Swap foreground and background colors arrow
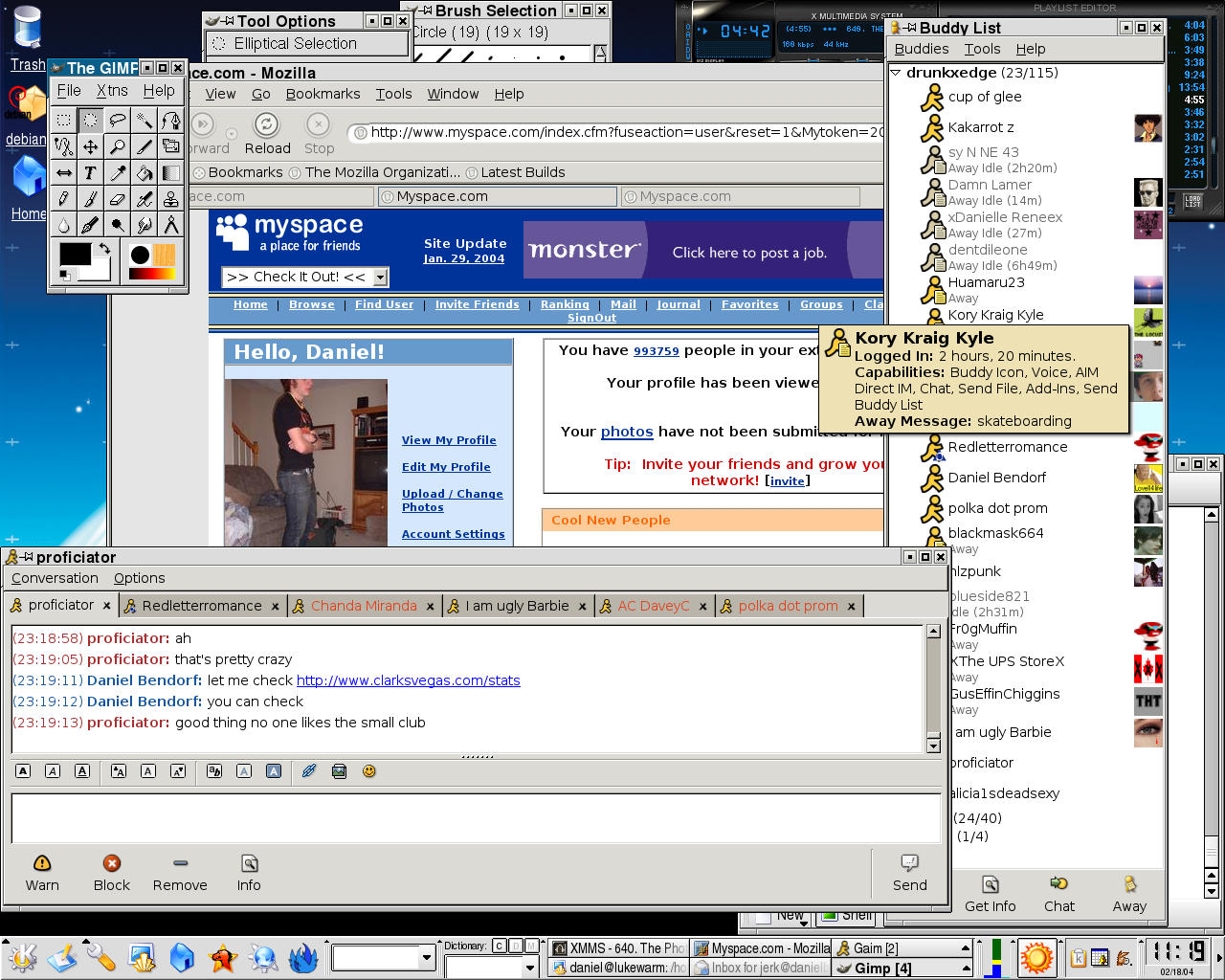Viewport: 1225px width, 980px height. [104, 249]
